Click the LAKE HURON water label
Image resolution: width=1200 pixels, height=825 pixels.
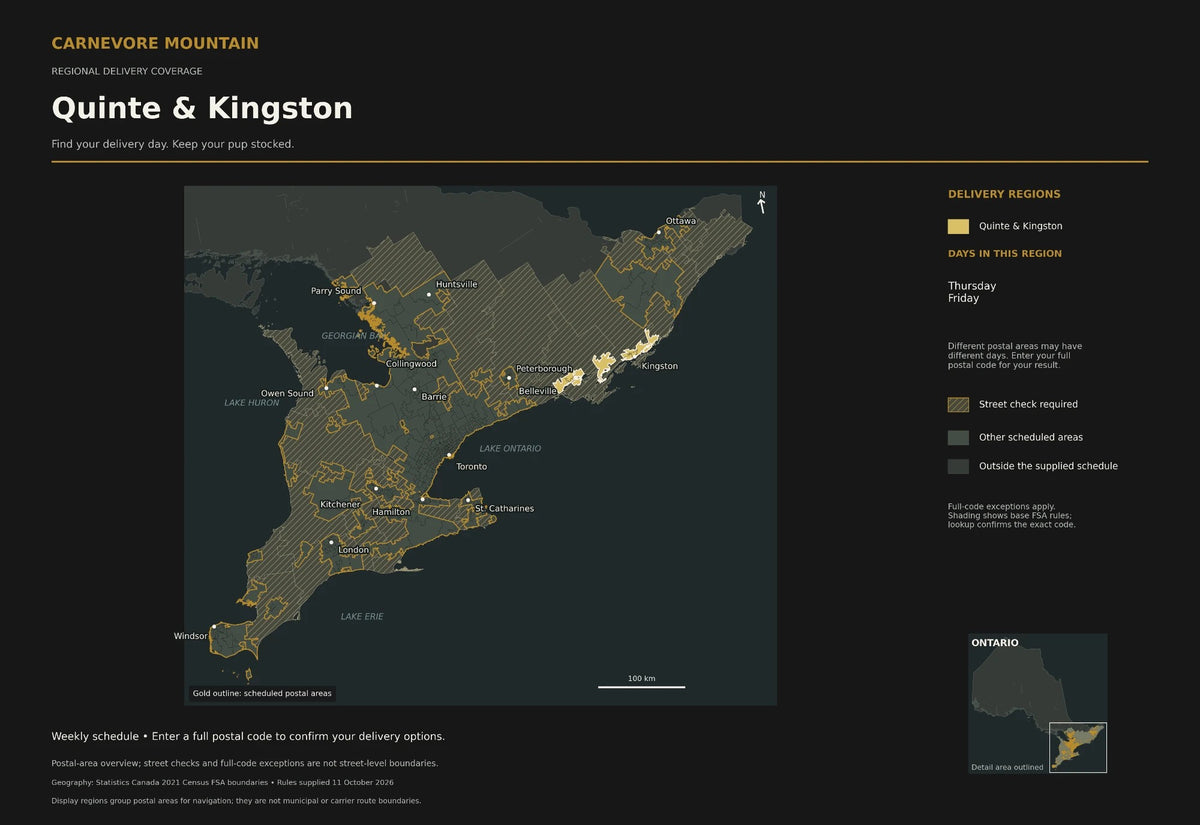(x=252, y=403)
